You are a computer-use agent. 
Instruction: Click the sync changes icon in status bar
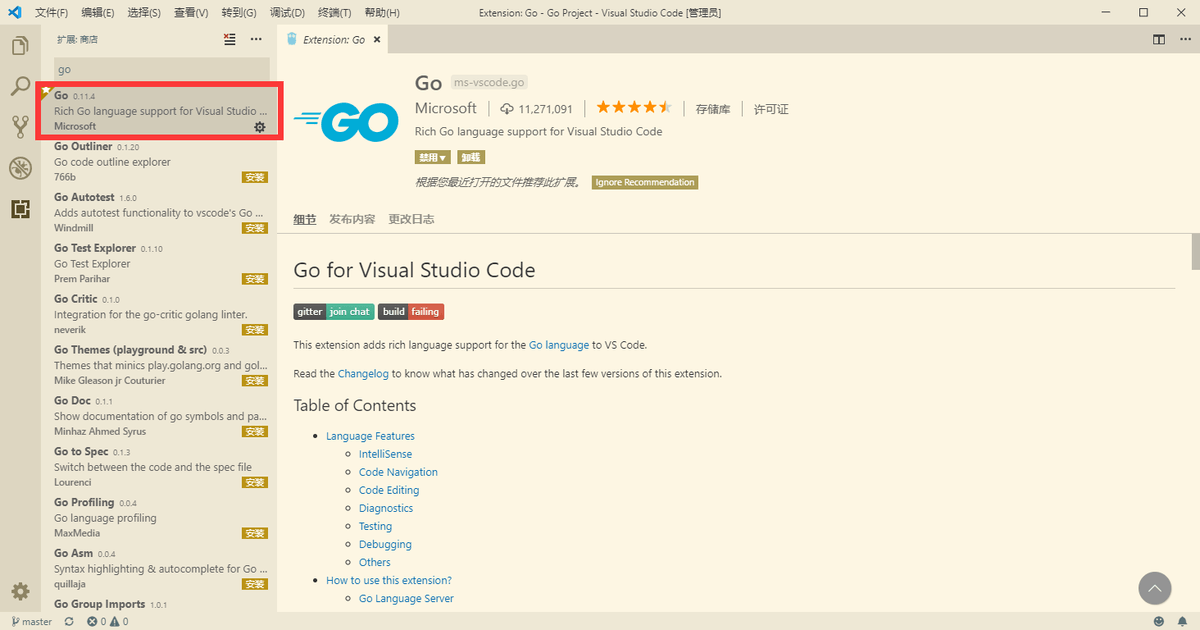pos(69,622)
